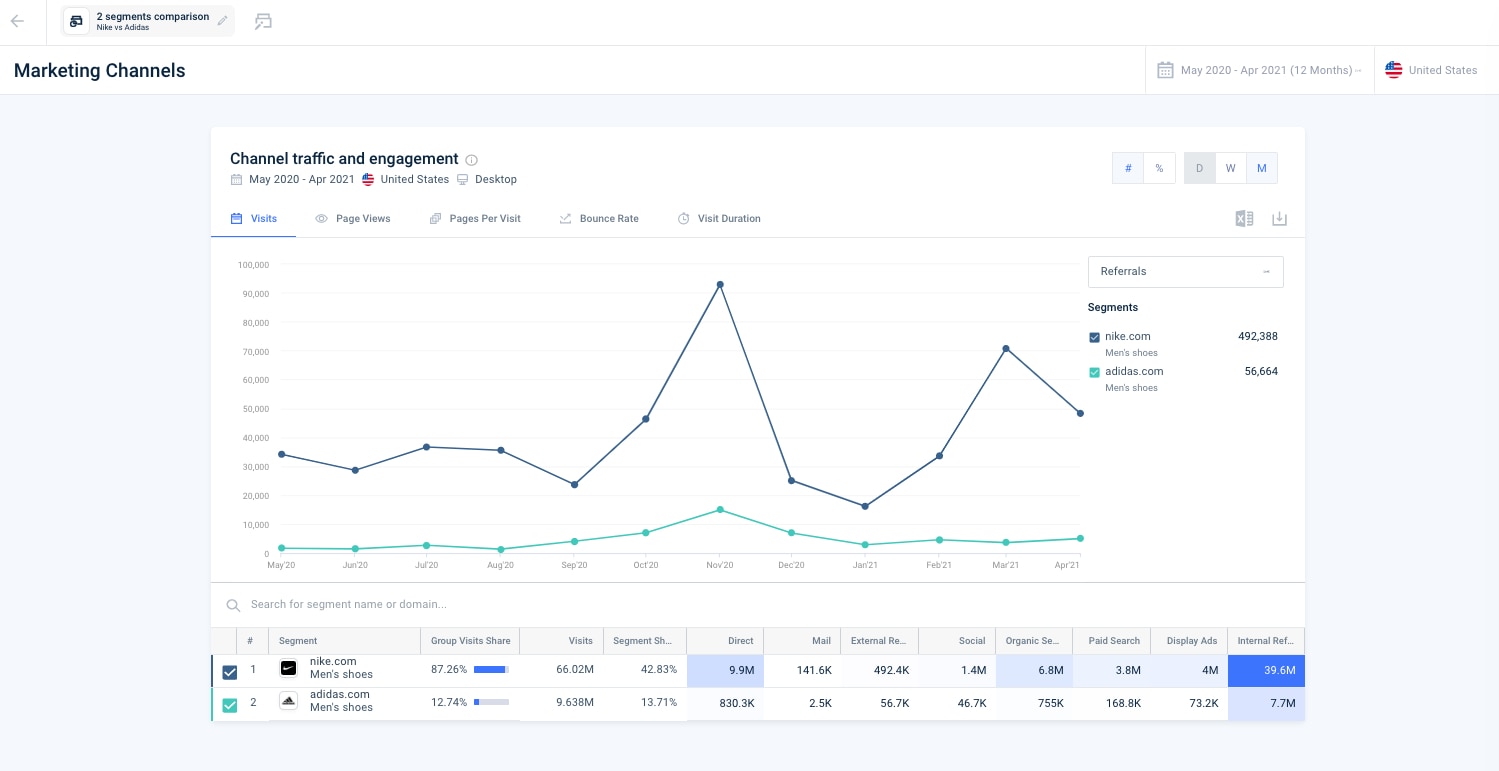Sort by the Direct column header

725,641
